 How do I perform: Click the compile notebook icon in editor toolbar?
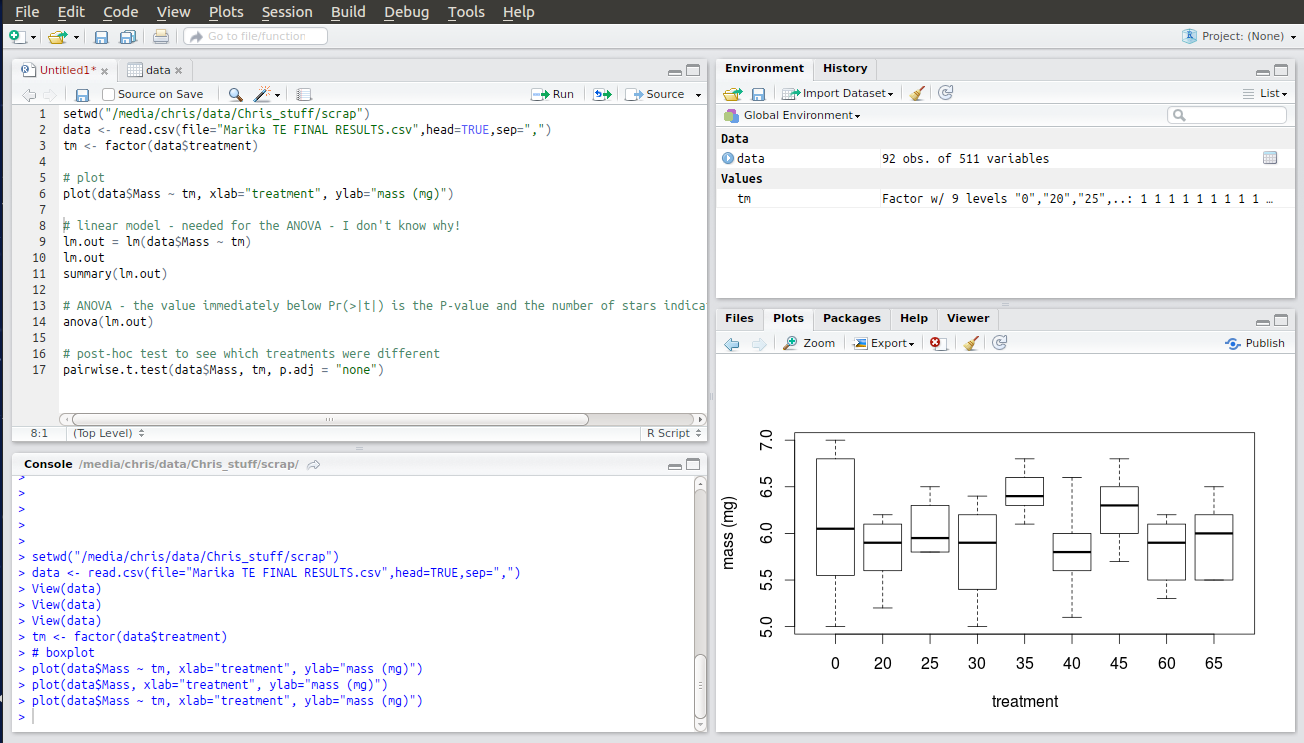pyautogui.click(x=304, y=94)
